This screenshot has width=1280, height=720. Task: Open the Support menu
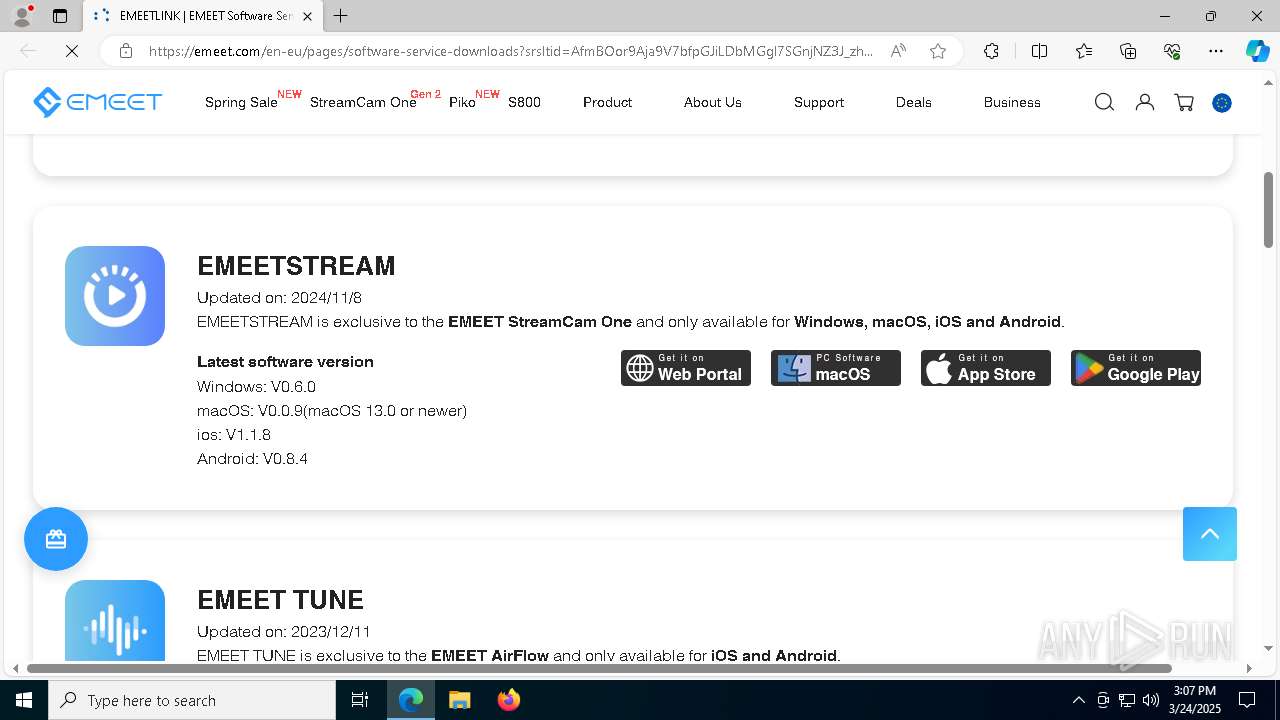tap(819, 102)
